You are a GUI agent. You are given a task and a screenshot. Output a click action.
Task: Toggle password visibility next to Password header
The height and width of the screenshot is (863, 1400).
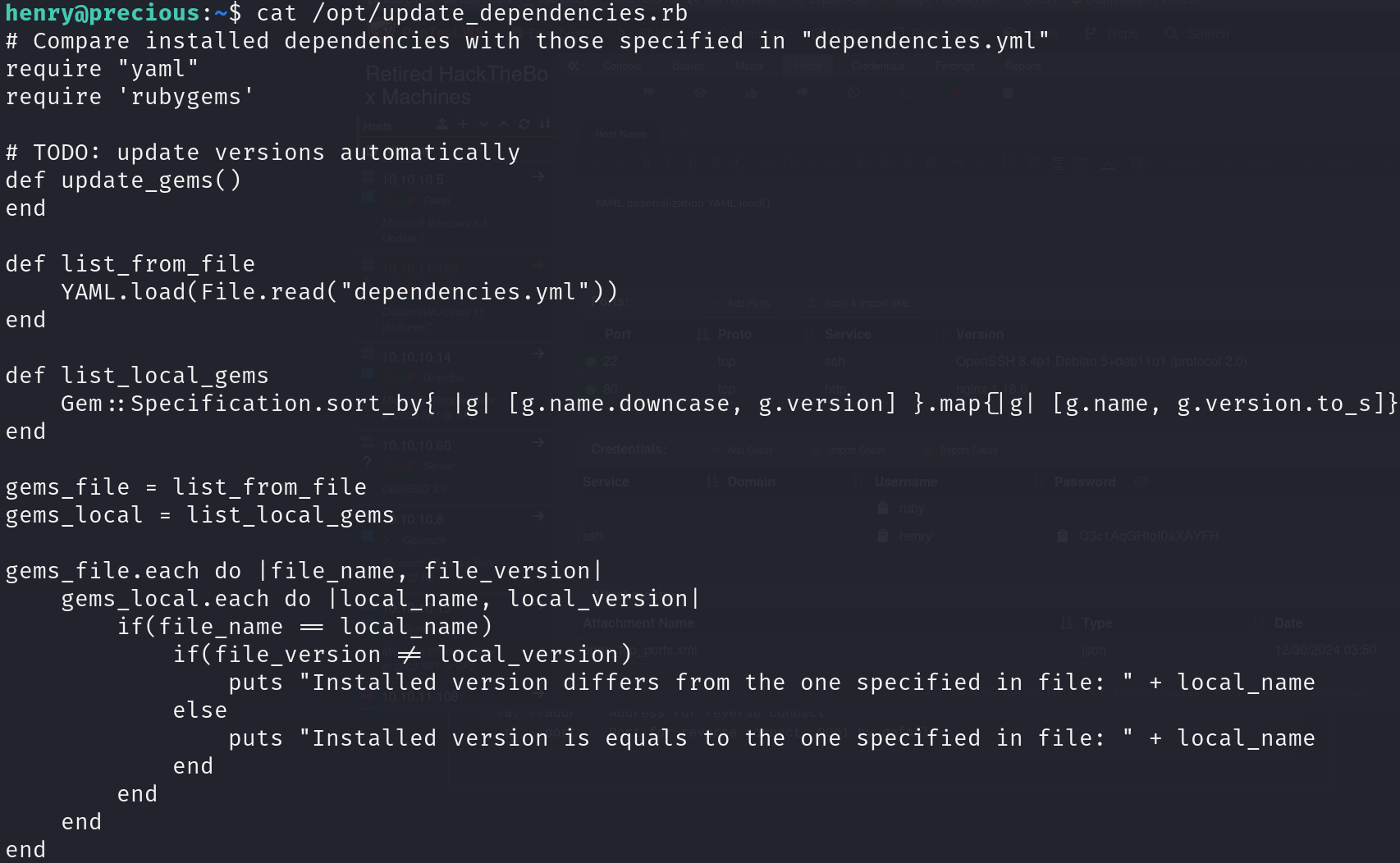(x=1141, y=482)
